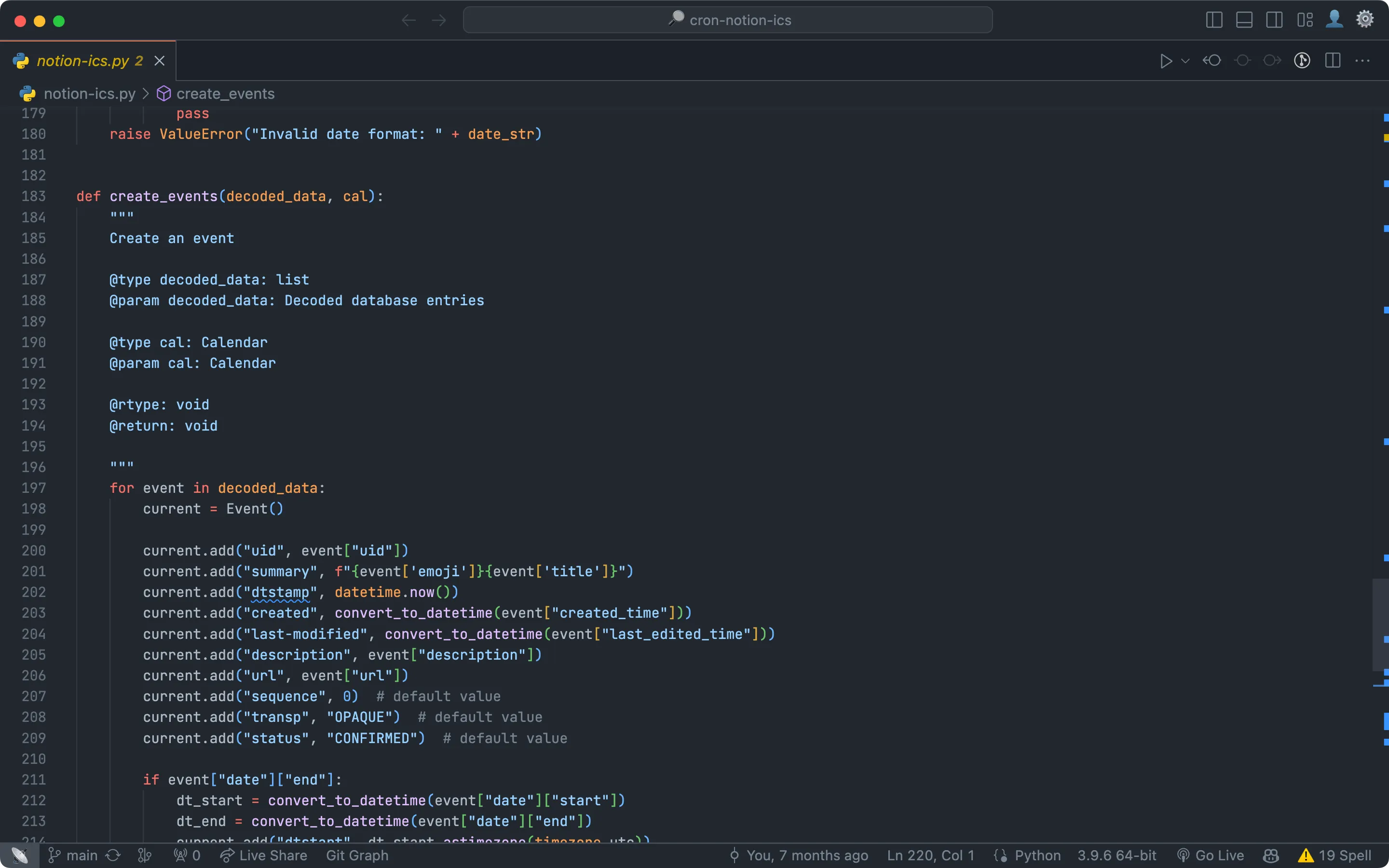Image resolution: width=1389 pixels, height=868 pixels.
Task: Select the notion-ics.py tab
Action: pos(88,61)
